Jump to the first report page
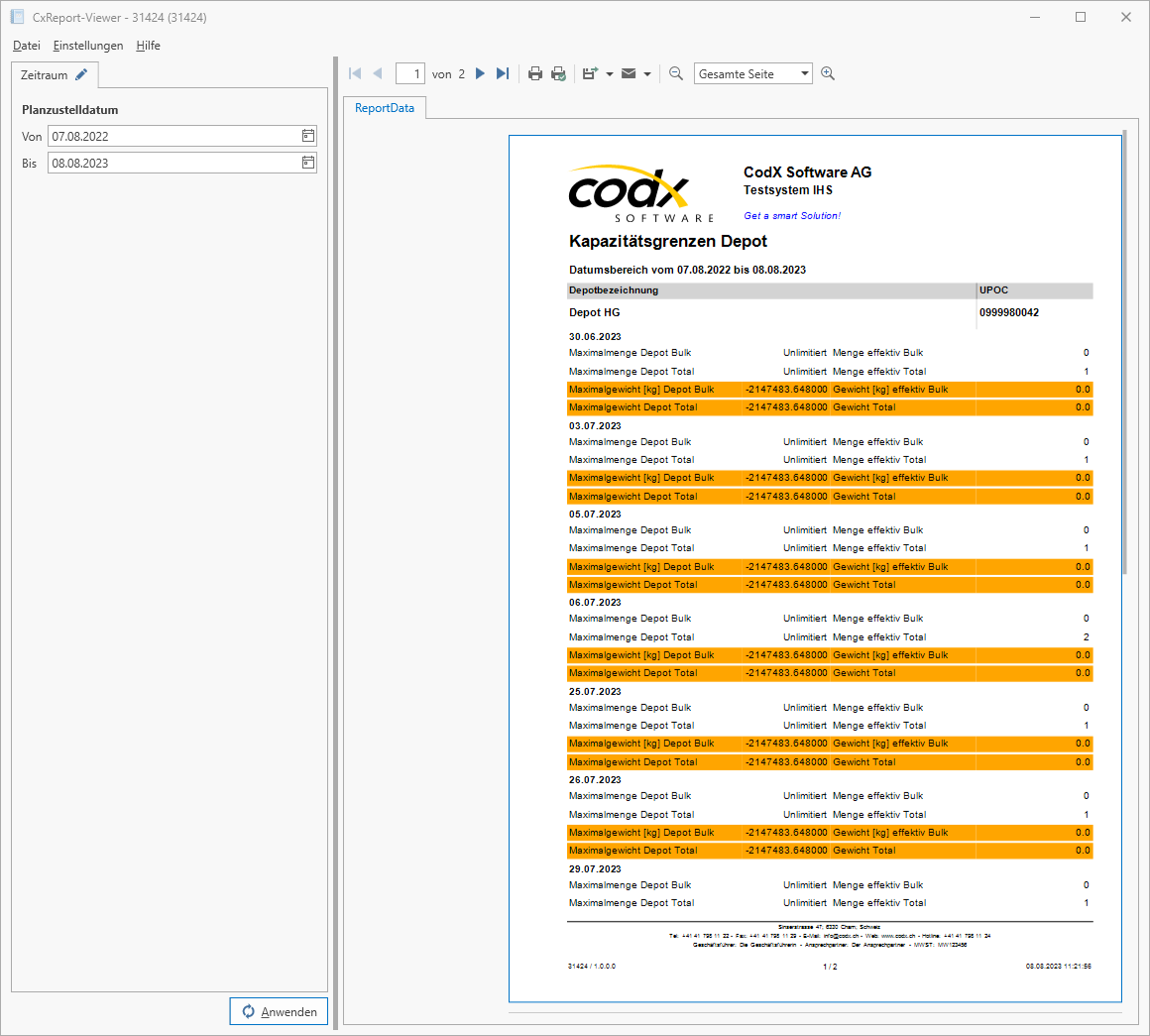Screen dimensions: 1150x1036 click(354, 72)
